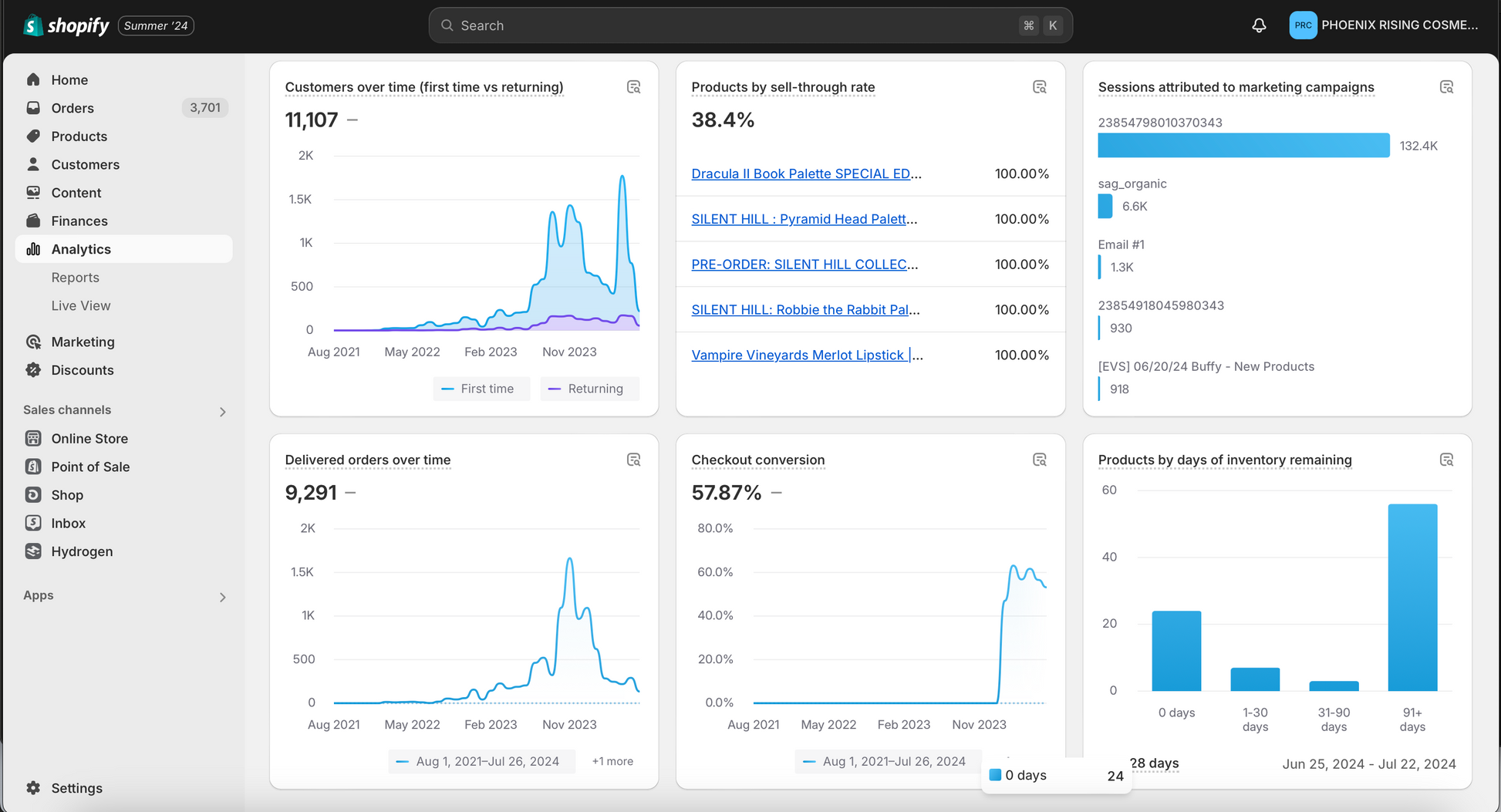Click the sag_organic sessions bar

1105,206
